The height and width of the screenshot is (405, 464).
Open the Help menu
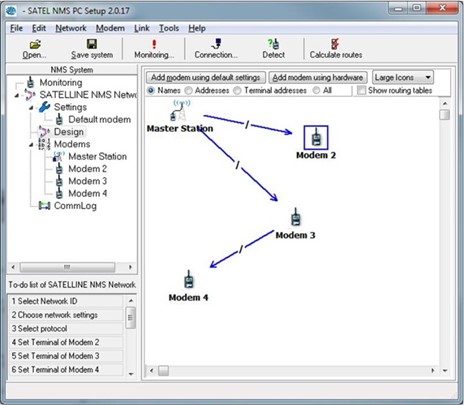tap(197, 28)
